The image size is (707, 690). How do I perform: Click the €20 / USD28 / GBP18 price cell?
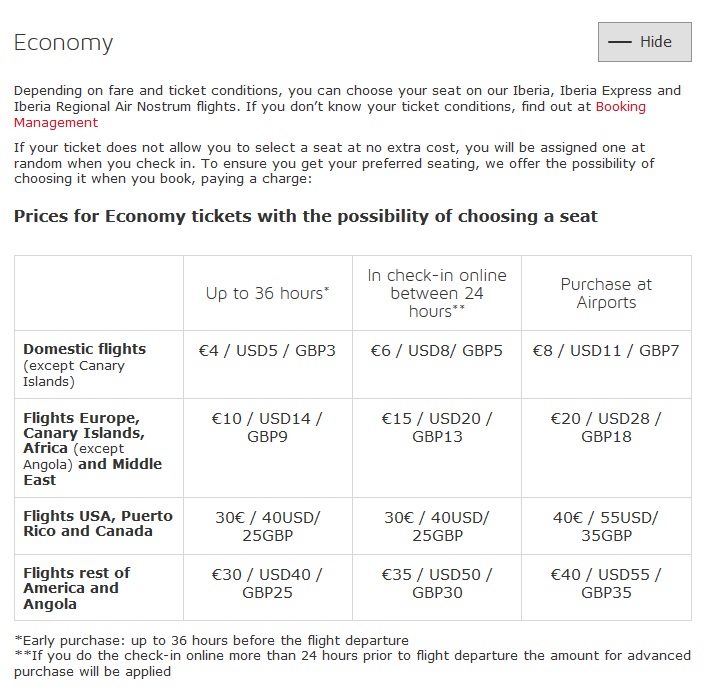[x=606, y=448]
